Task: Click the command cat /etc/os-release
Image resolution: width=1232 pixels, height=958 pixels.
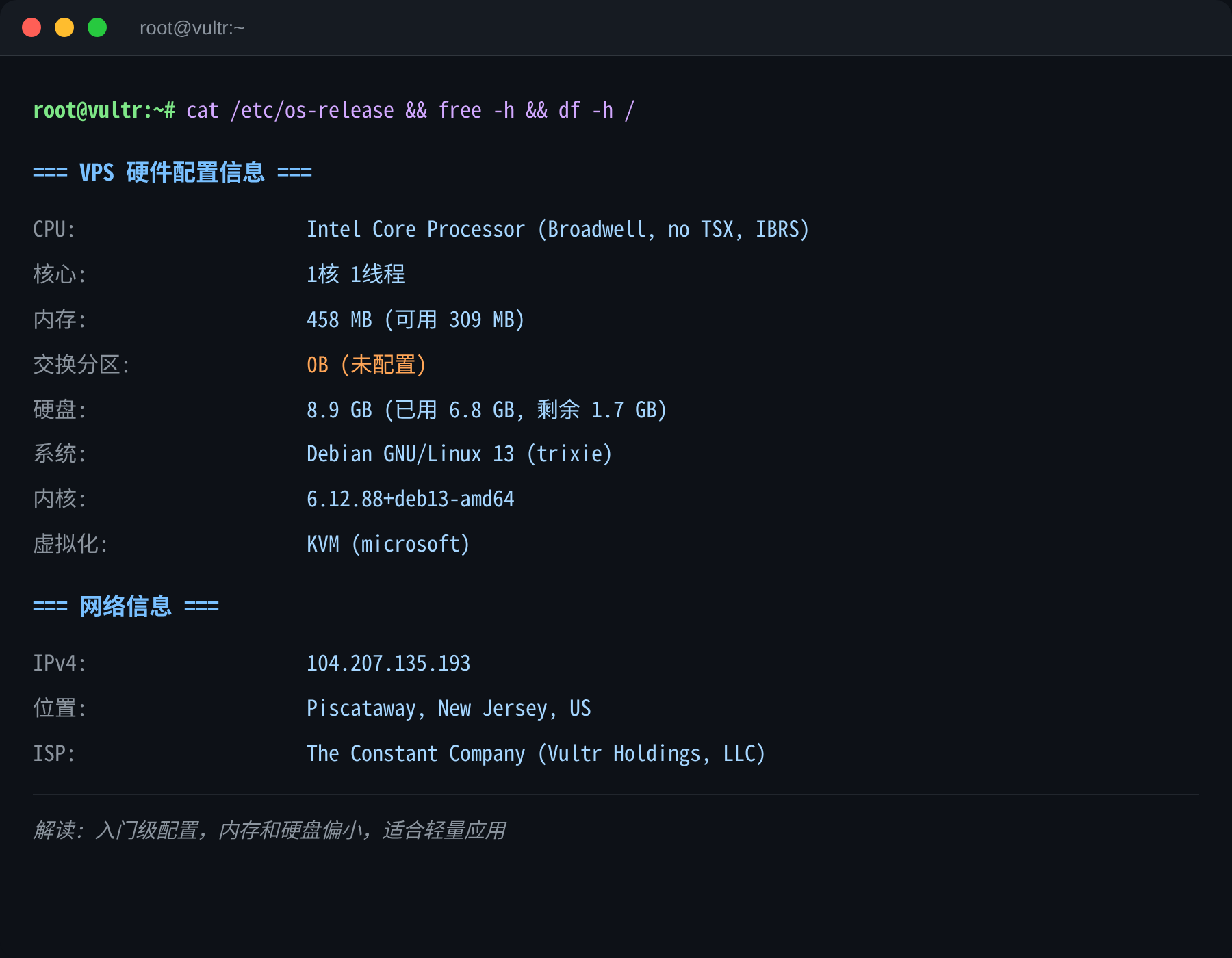Action: (290, 110)
